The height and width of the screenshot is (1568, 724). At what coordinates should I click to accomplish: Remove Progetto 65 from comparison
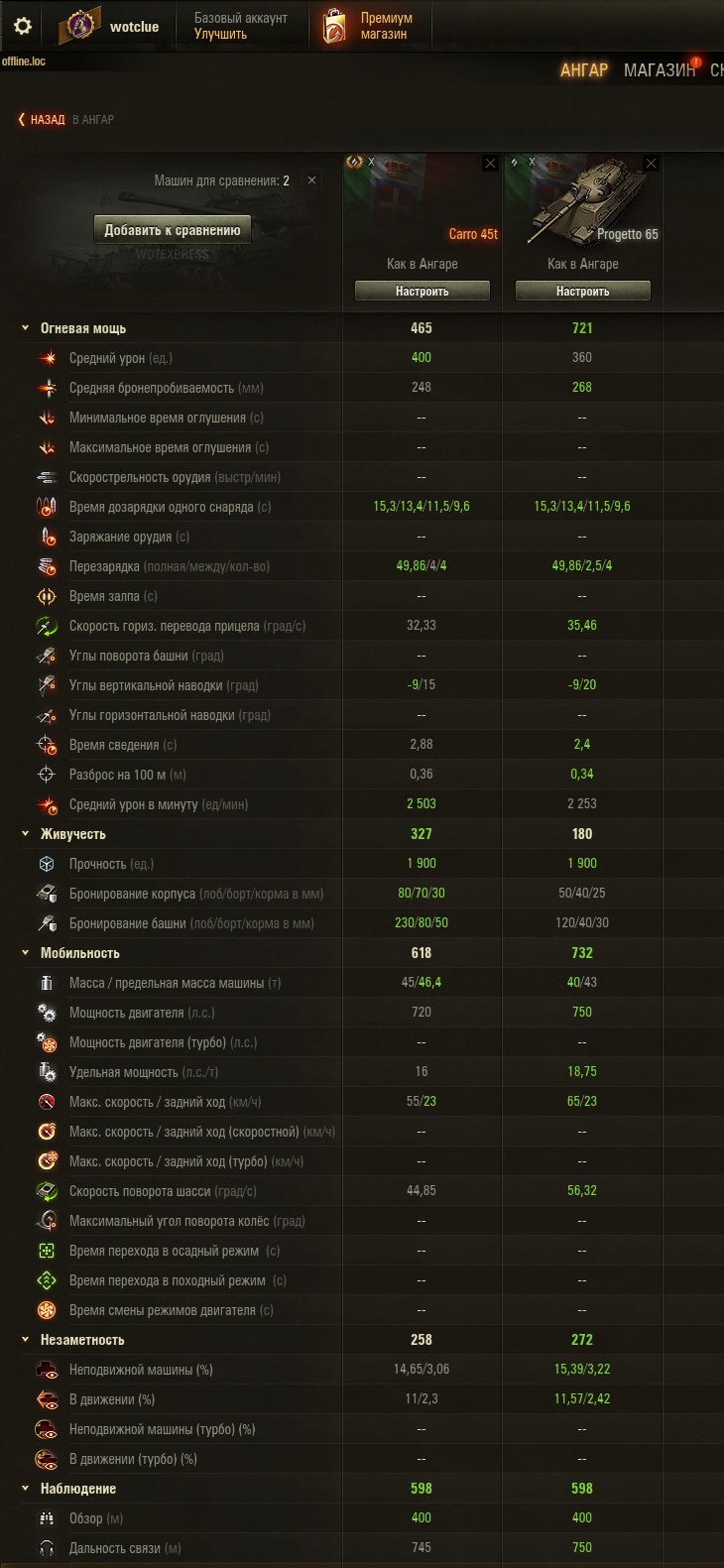click(x=651, y=163)
